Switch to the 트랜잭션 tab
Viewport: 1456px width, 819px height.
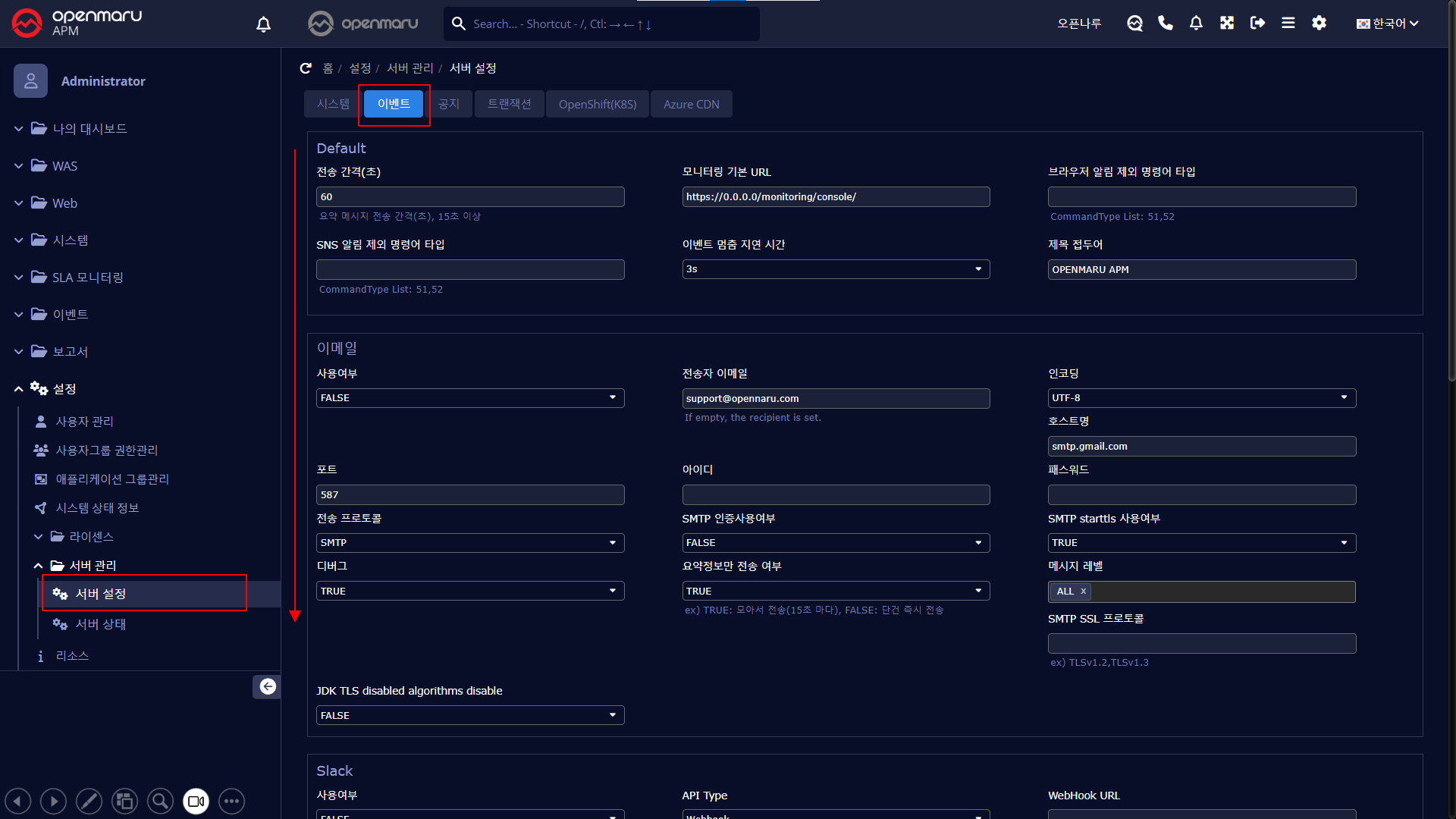tap(509, 104)
